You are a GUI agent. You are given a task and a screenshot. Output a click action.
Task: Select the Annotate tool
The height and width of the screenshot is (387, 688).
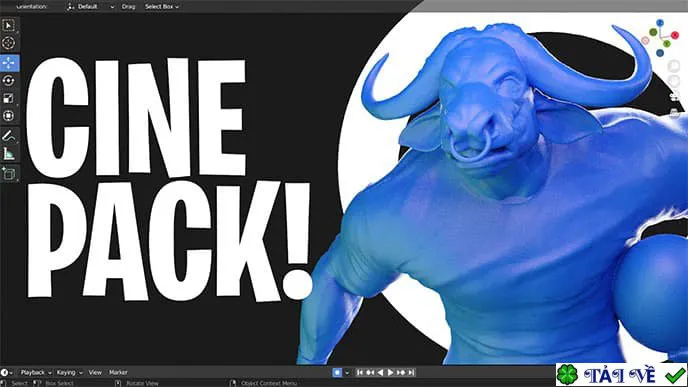9,136
